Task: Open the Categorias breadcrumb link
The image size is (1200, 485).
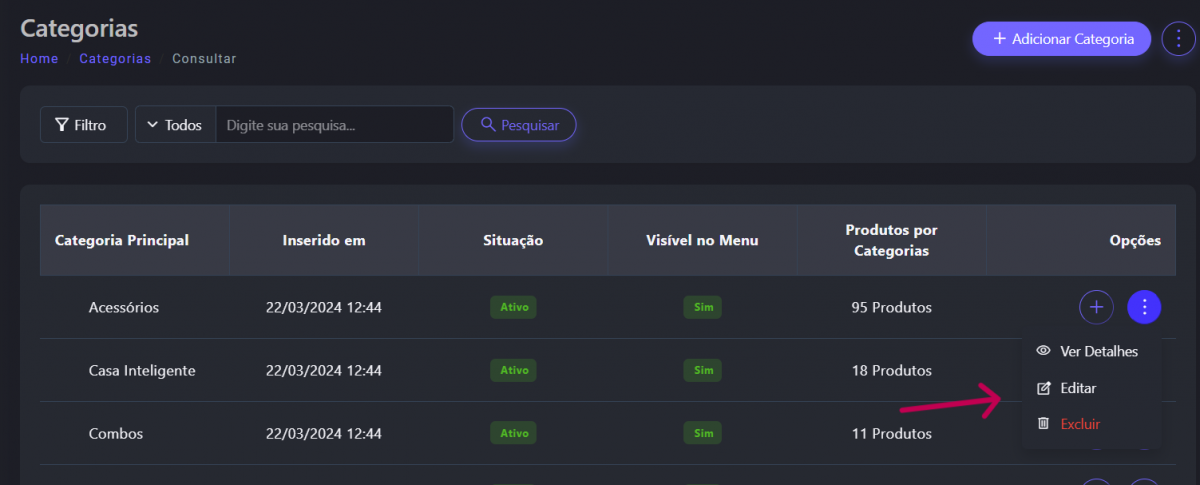Action: click(x=115, y=59)
